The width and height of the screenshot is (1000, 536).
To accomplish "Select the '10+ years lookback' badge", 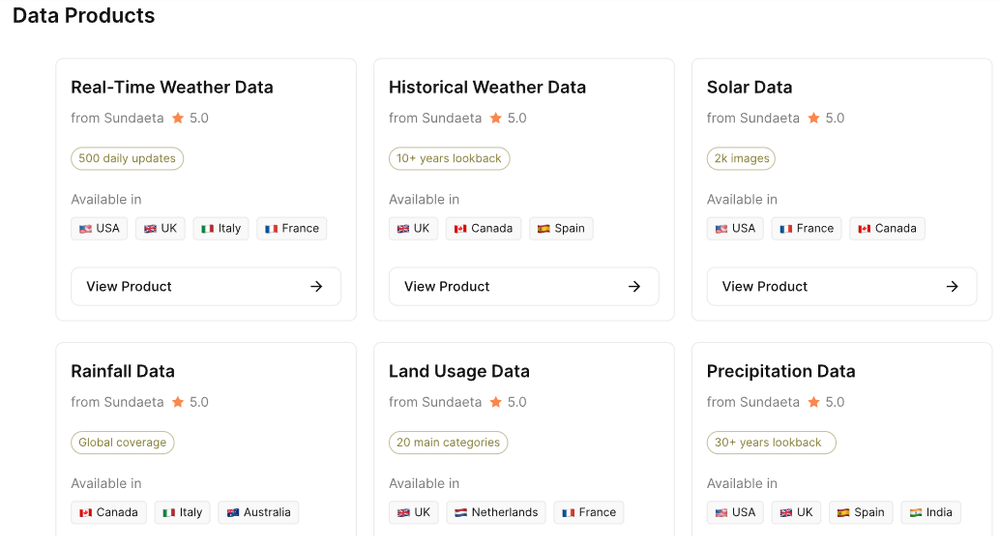I will [449, 158].
